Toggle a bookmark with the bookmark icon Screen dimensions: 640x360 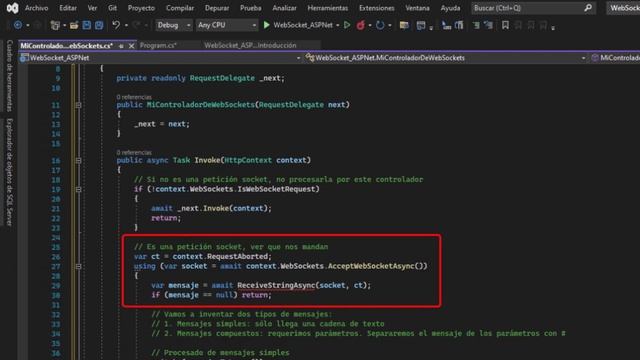505,25
